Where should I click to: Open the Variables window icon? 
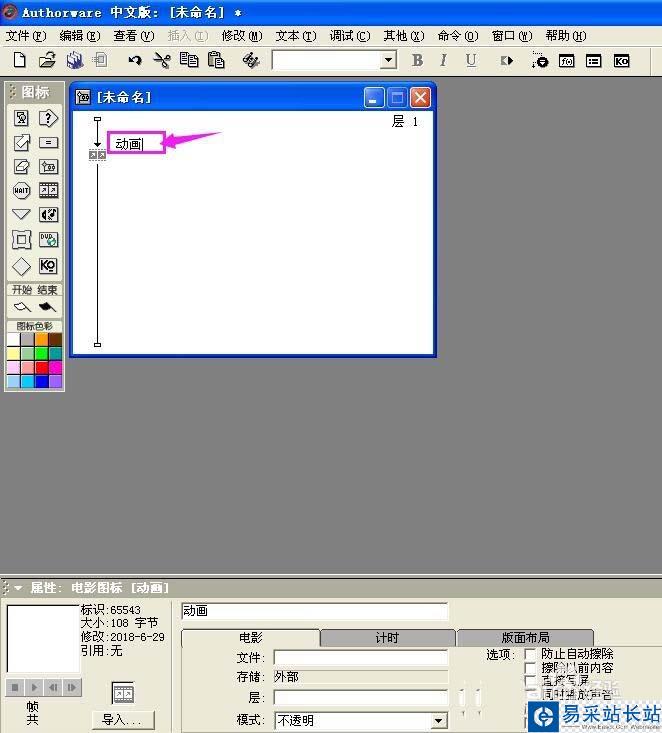594,61
